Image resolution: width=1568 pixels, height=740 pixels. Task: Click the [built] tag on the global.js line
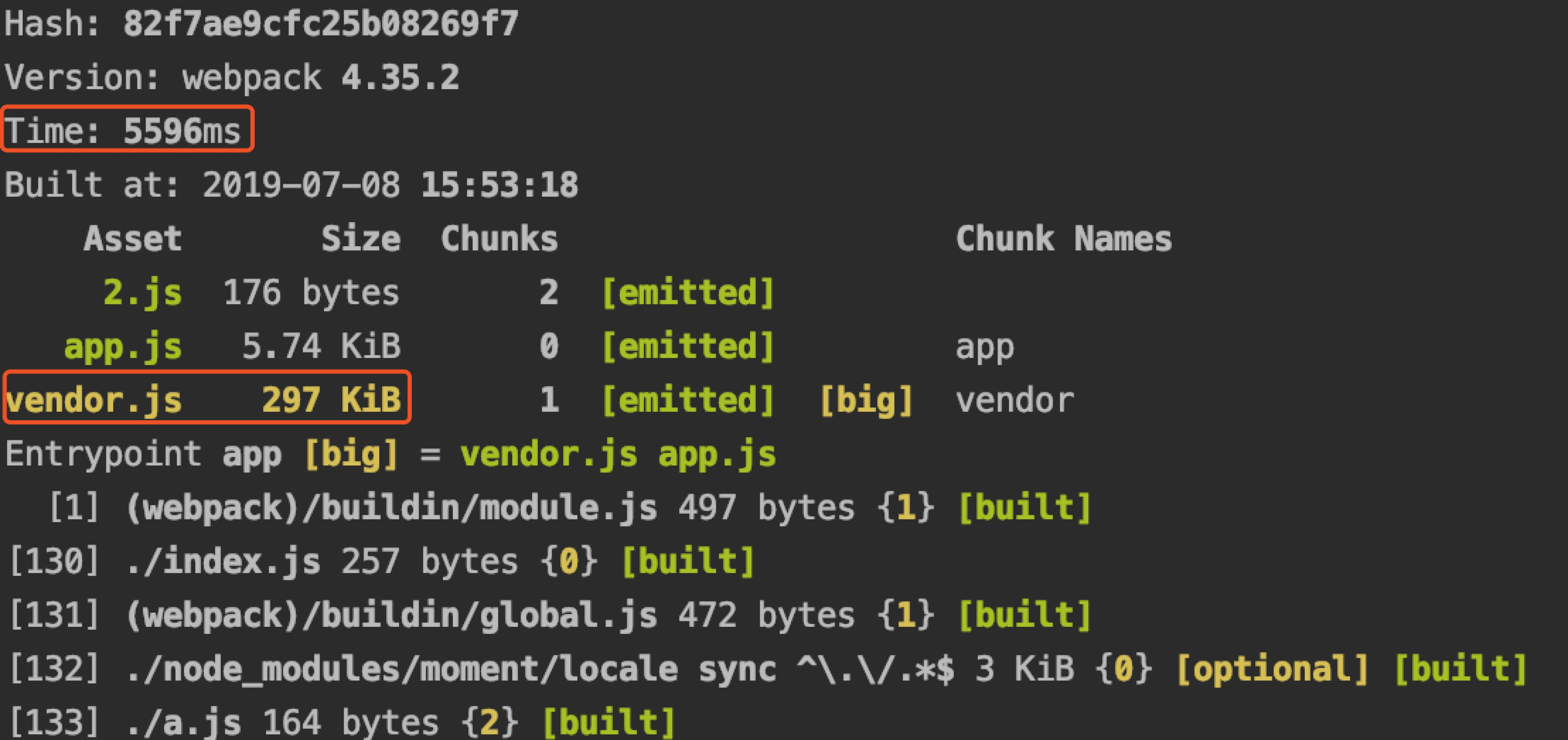1025,615
